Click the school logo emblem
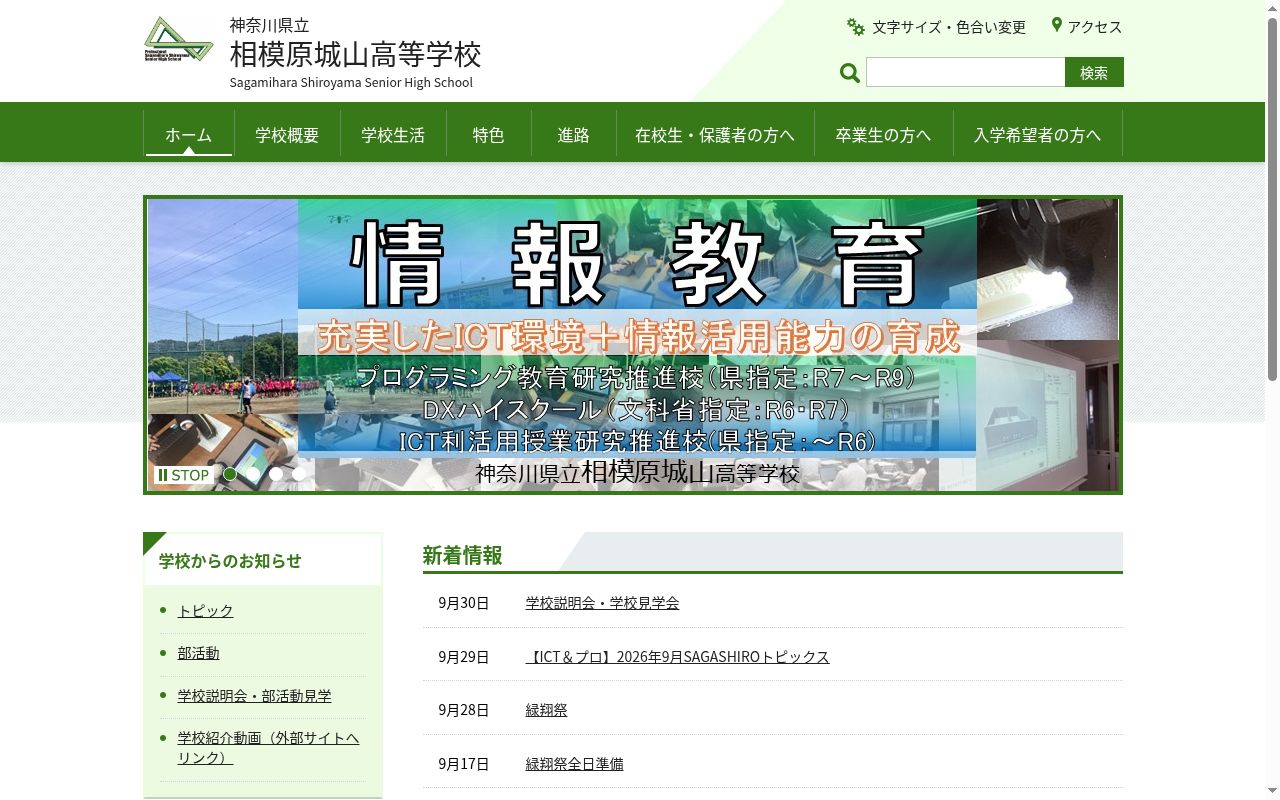This screenshot has height=800, width=1280. tap(179, 40)
